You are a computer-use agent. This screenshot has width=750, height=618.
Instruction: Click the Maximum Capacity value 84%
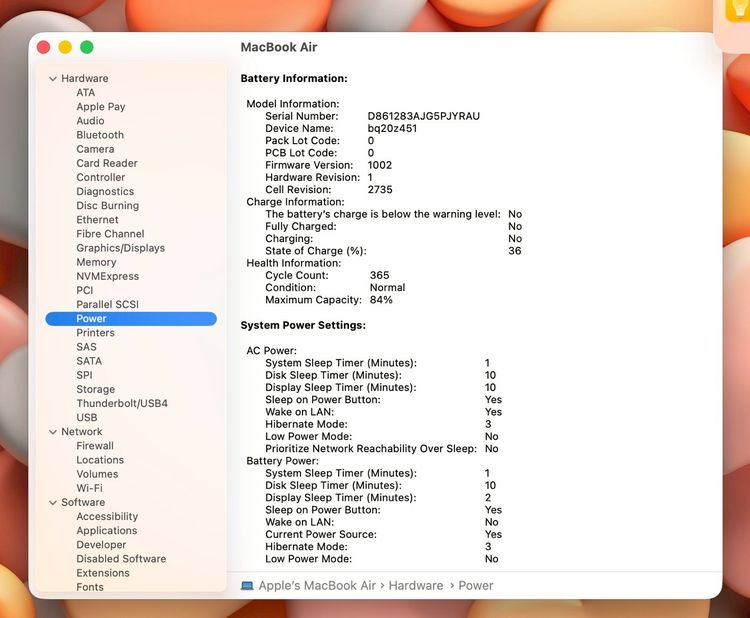click(x=381, y=300)
